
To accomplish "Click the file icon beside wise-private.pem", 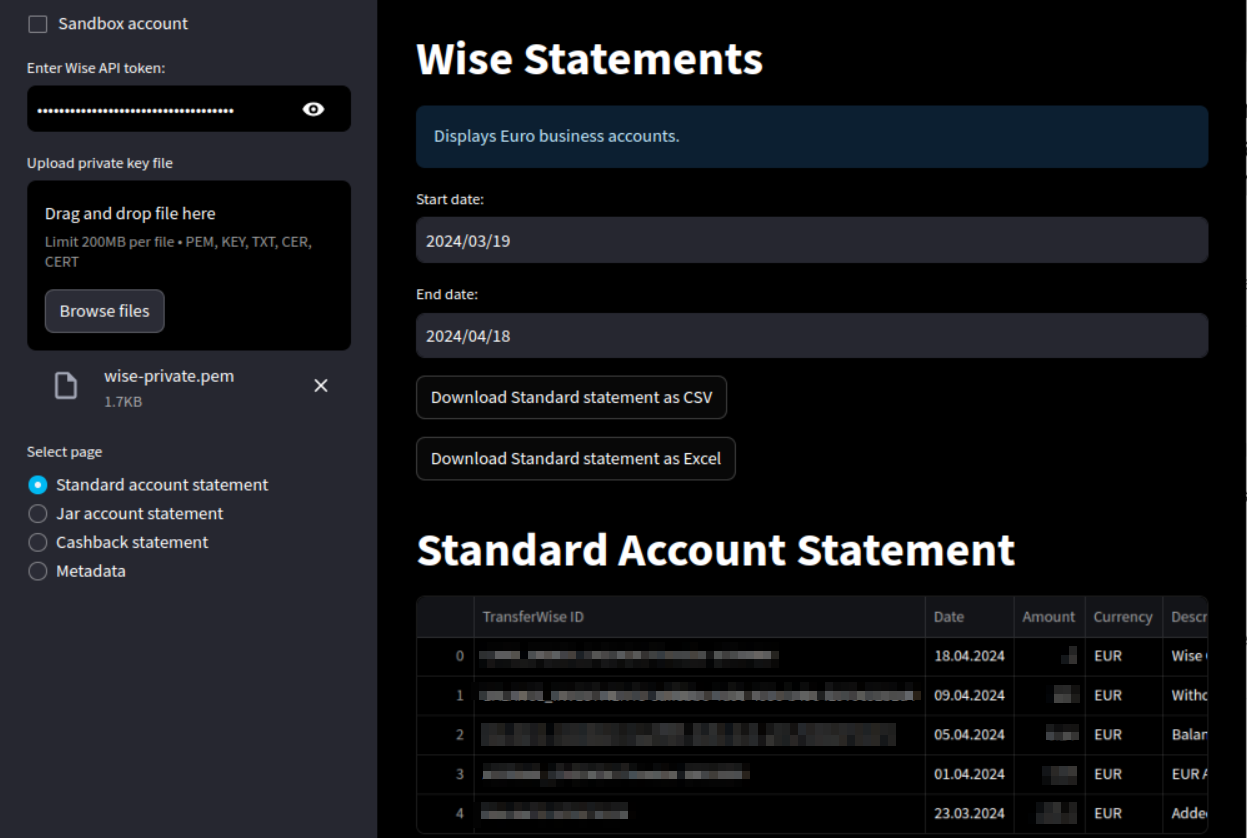I will point(66,386).
